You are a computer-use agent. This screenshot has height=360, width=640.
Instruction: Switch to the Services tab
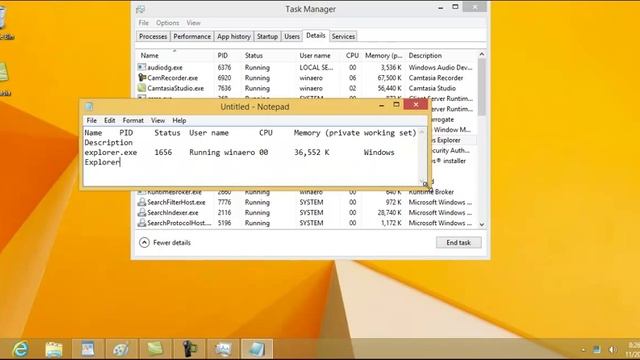[343, 36]
